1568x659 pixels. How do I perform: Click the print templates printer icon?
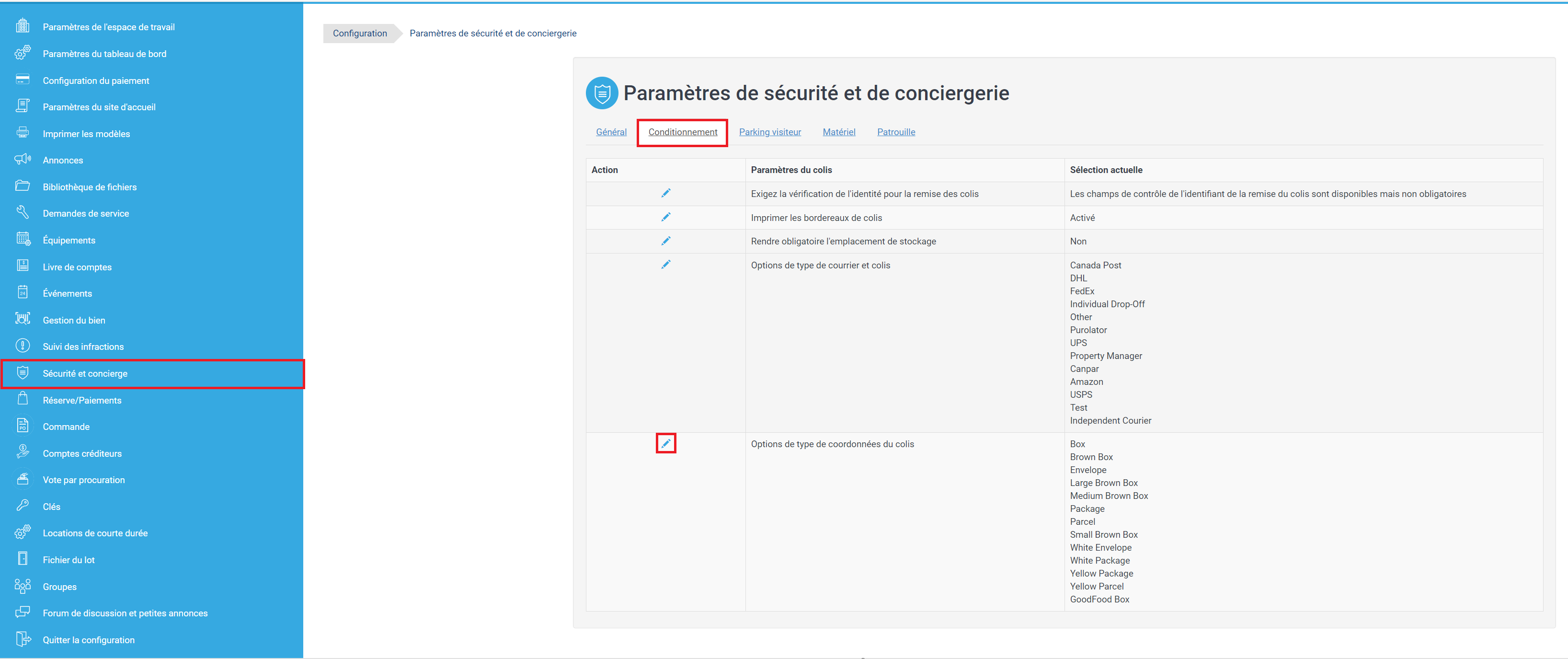coord(23,133)
